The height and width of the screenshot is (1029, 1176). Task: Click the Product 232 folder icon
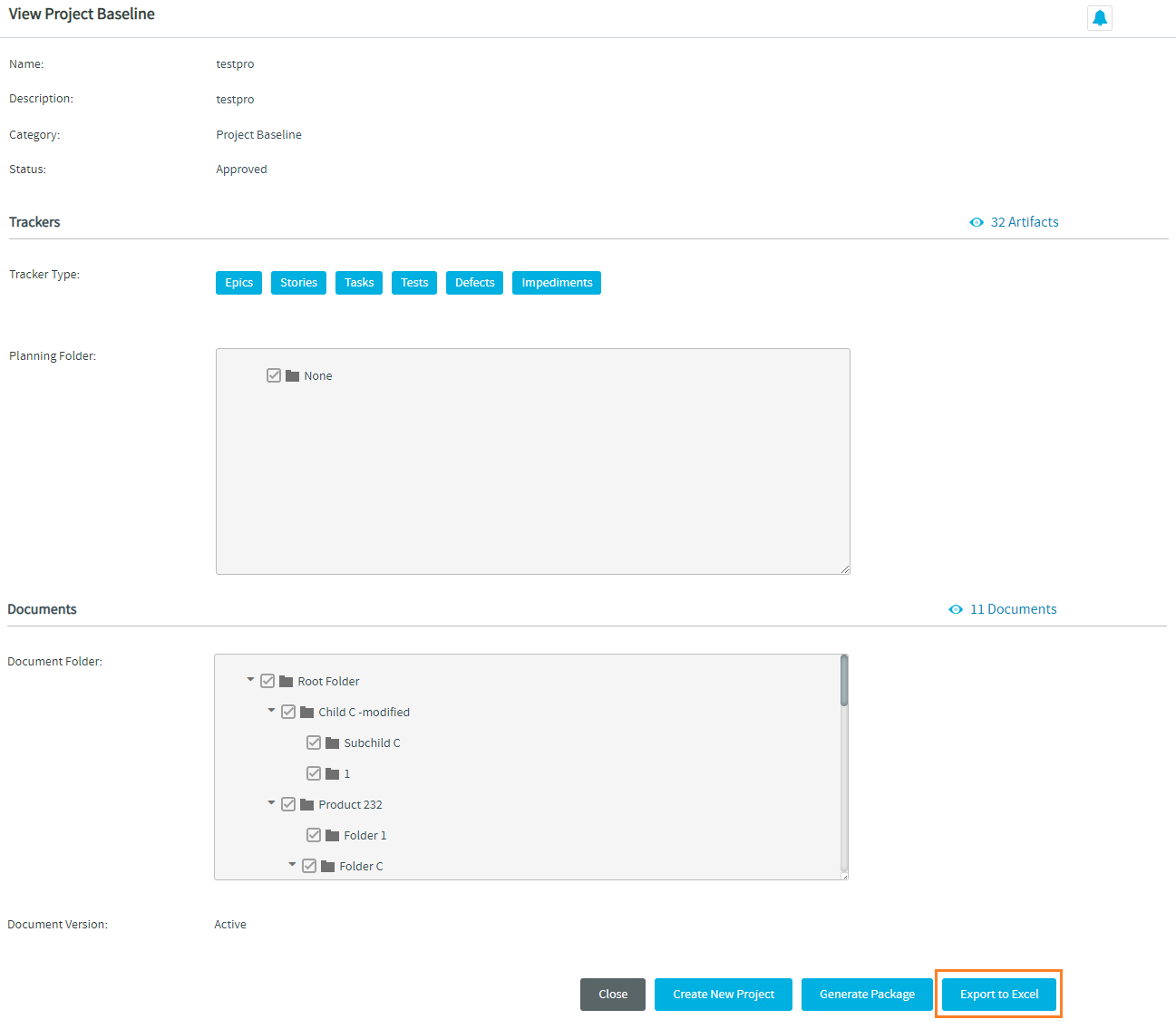[306, 804]
